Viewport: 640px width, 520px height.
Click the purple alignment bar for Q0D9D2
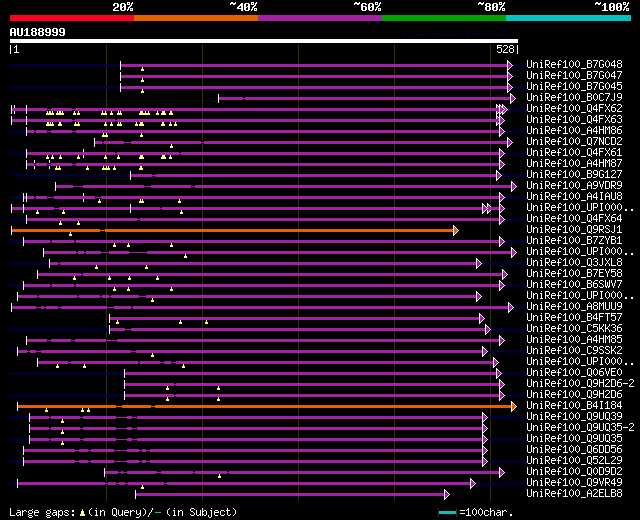coord(302,472)
